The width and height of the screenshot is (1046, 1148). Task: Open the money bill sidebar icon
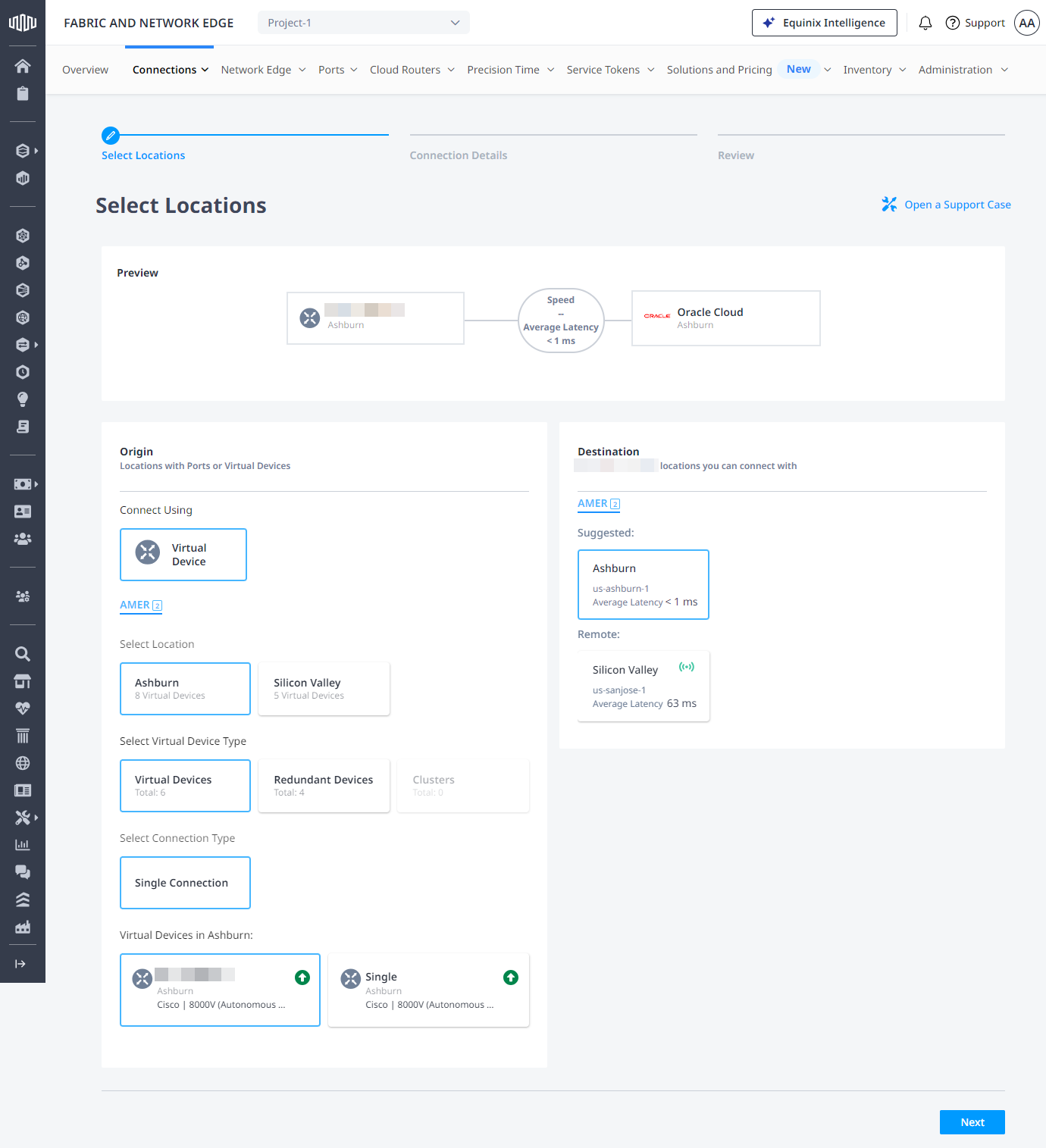[23, 484]
